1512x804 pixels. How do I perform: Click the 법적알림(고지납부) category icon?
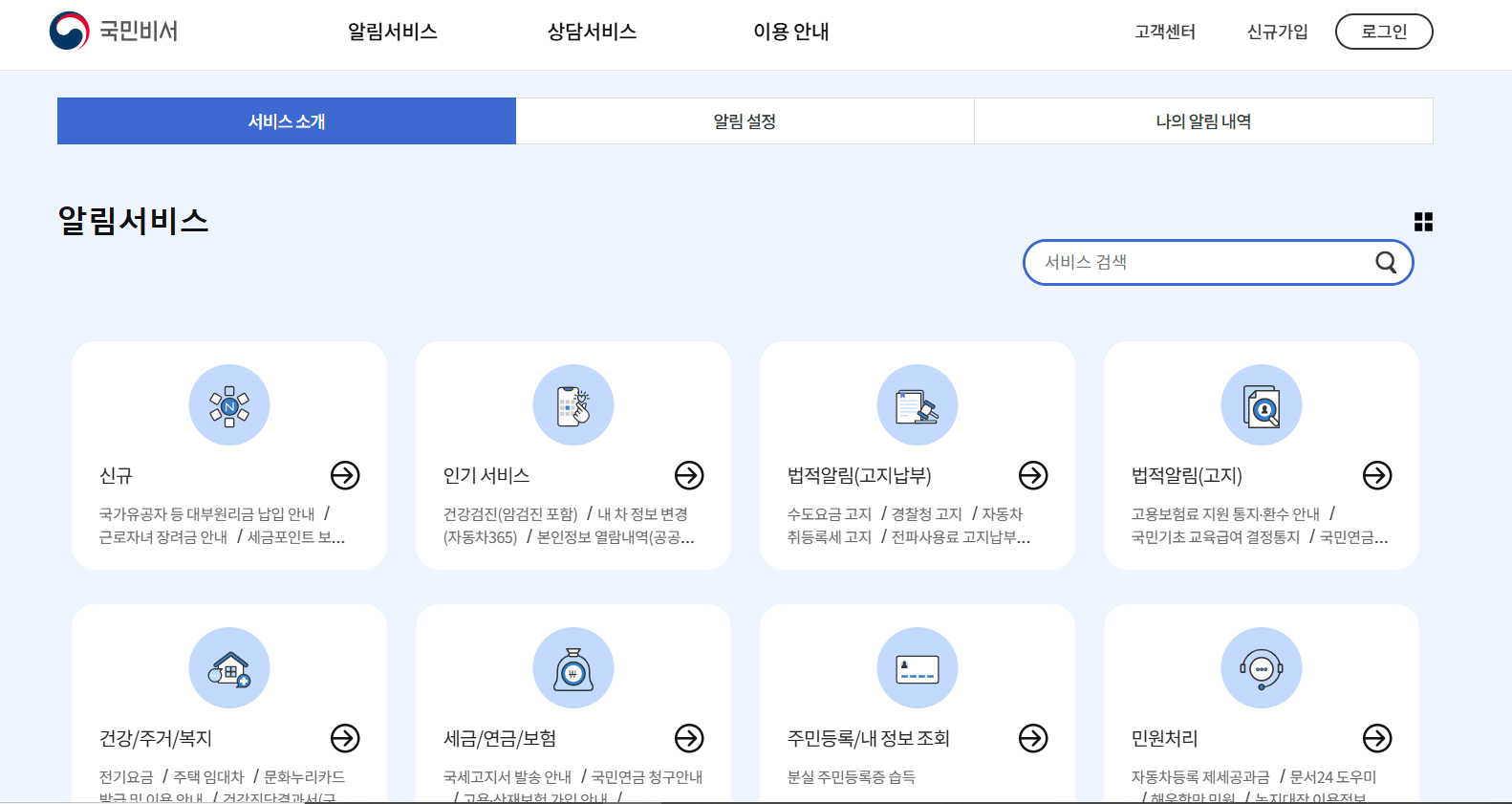click(918, 405)
